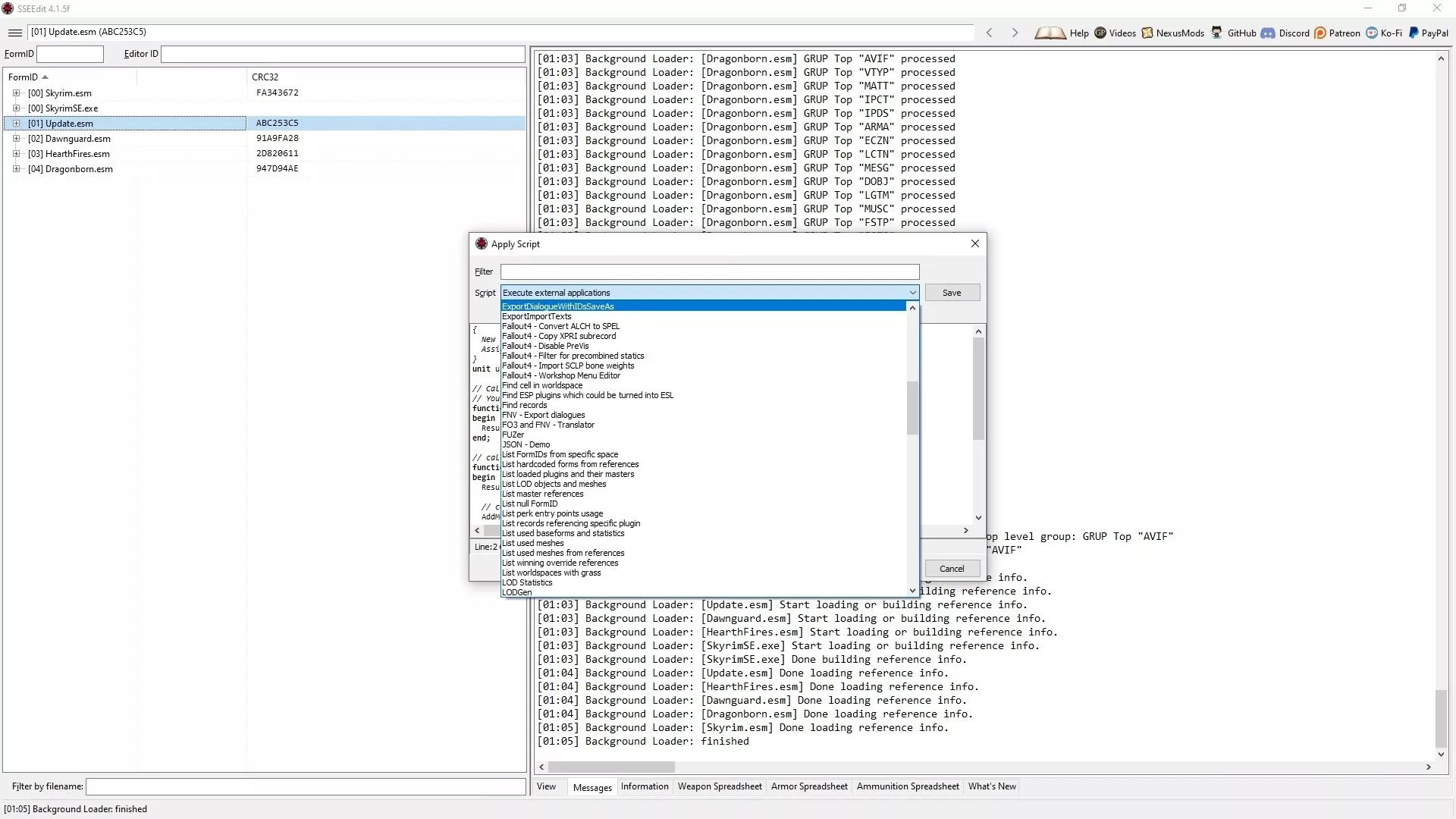Expand Dragonborn.esm tree node
Image resolution: width=1456 pixels, height=819 pixels.
point(16,169)
